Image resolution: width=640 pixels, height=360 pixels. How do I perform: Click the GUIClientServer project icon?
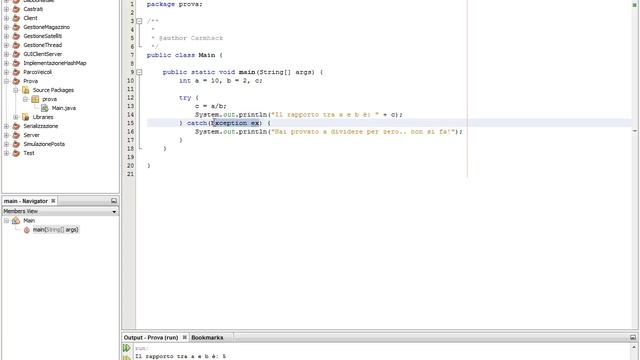[16, 54]
